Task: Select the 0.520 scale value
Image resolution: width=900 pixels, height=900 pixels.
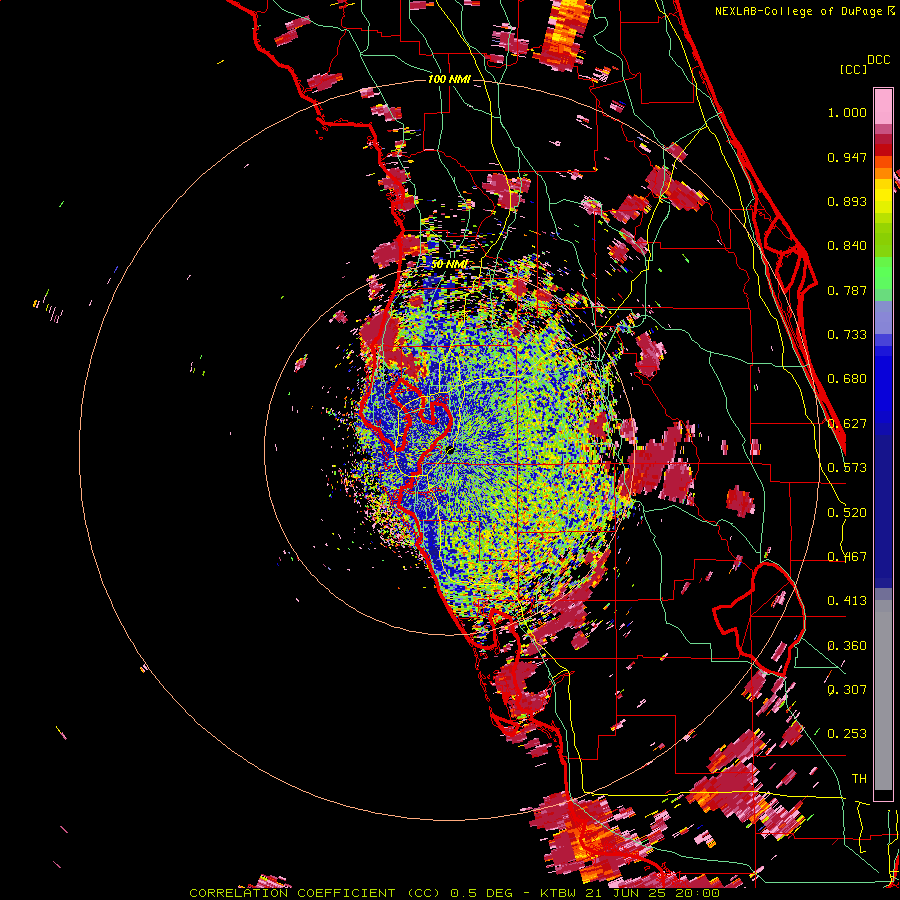Action: [847, 513]
